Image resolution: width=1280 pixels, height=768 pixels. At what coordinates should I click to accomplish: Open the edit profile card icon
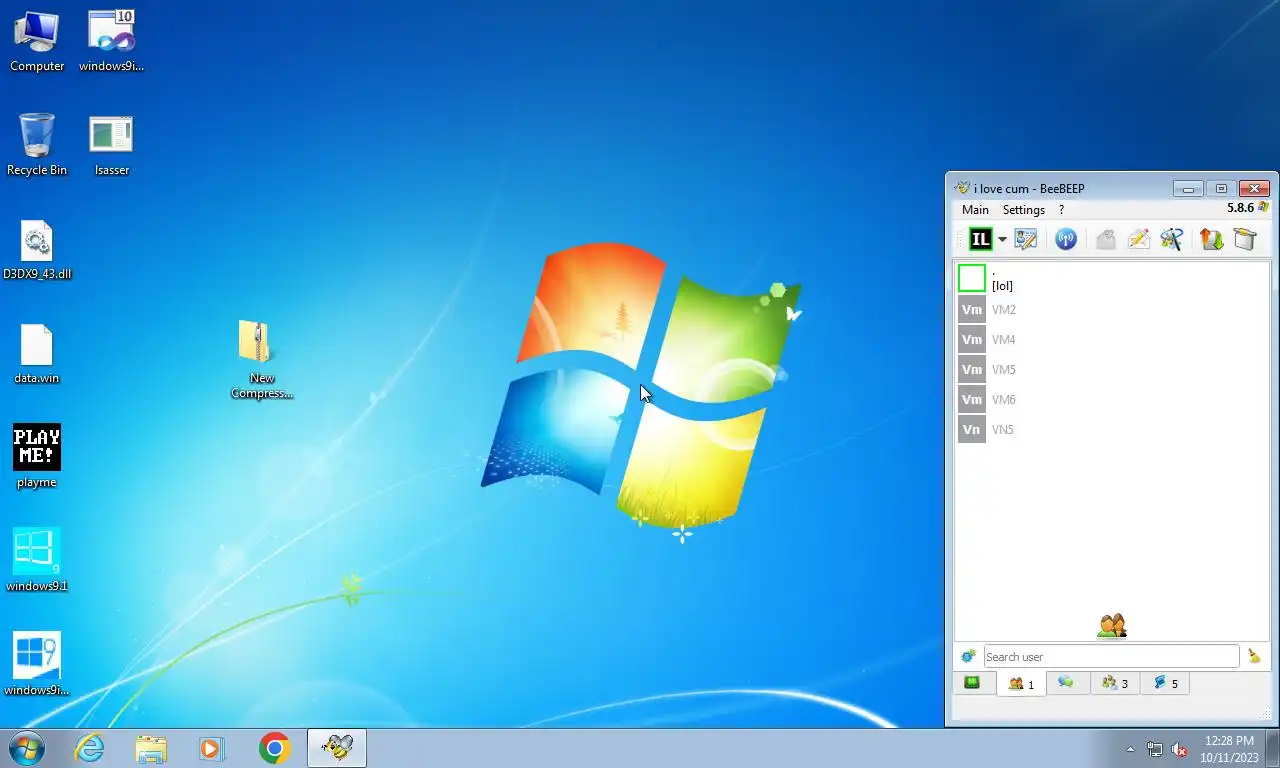[x=1025, y=239]
